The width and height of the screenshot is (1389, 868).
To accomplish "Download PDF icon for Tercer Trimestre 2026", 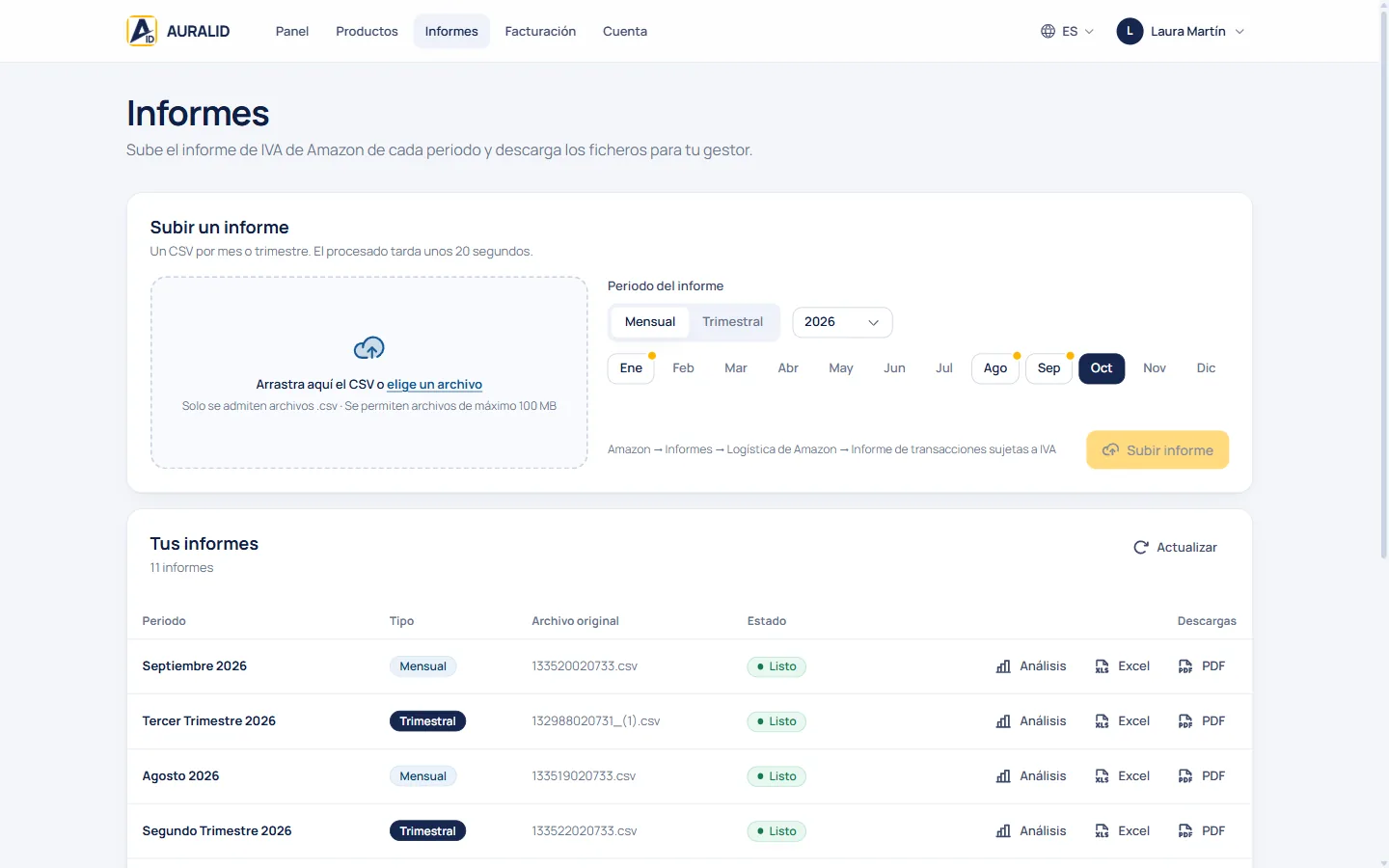I will (x=1185, y=721).
